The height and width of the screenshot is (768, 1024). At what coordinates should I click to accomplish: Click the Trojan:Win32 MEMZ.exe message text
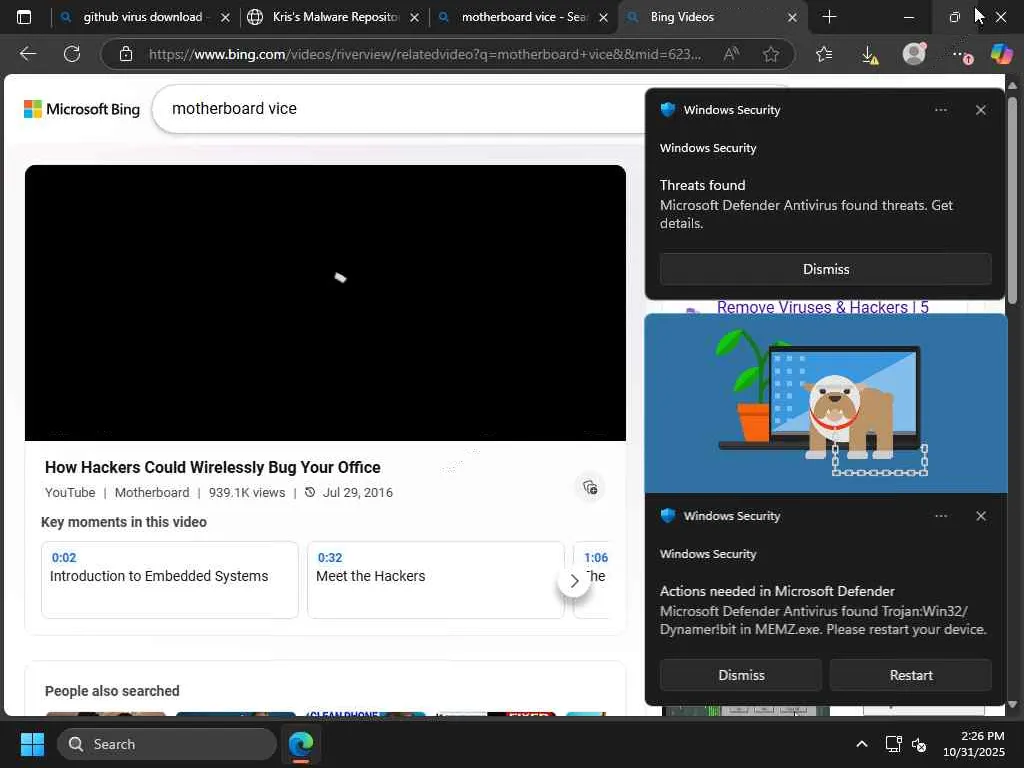pos(823,620)
